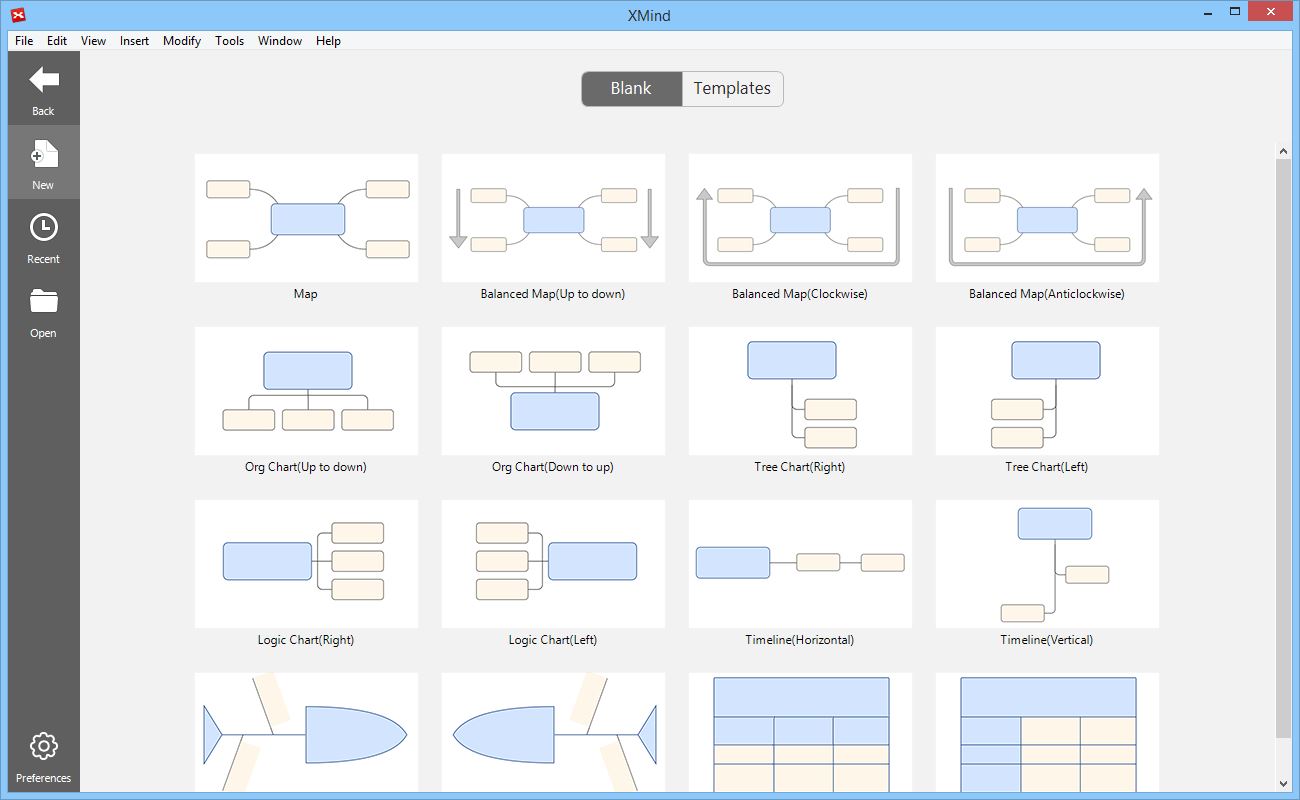The width and height of the screenshot is (1300, 800).
Task: Open the Tools menu
Action: pyautogui.click(x=229, y=41)
